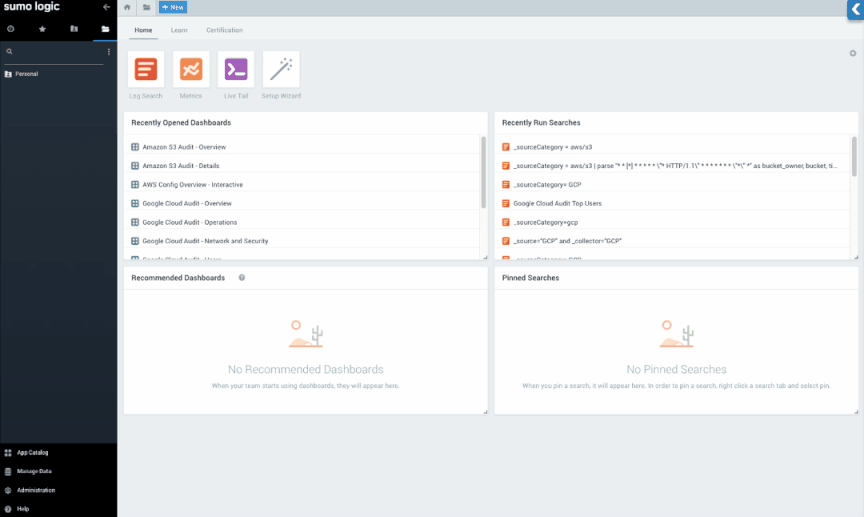Open Google Cloud Audit - Operations dashboard
This screenshot has height=517, width=864.
pyautogui.click(x=190, y=222)
